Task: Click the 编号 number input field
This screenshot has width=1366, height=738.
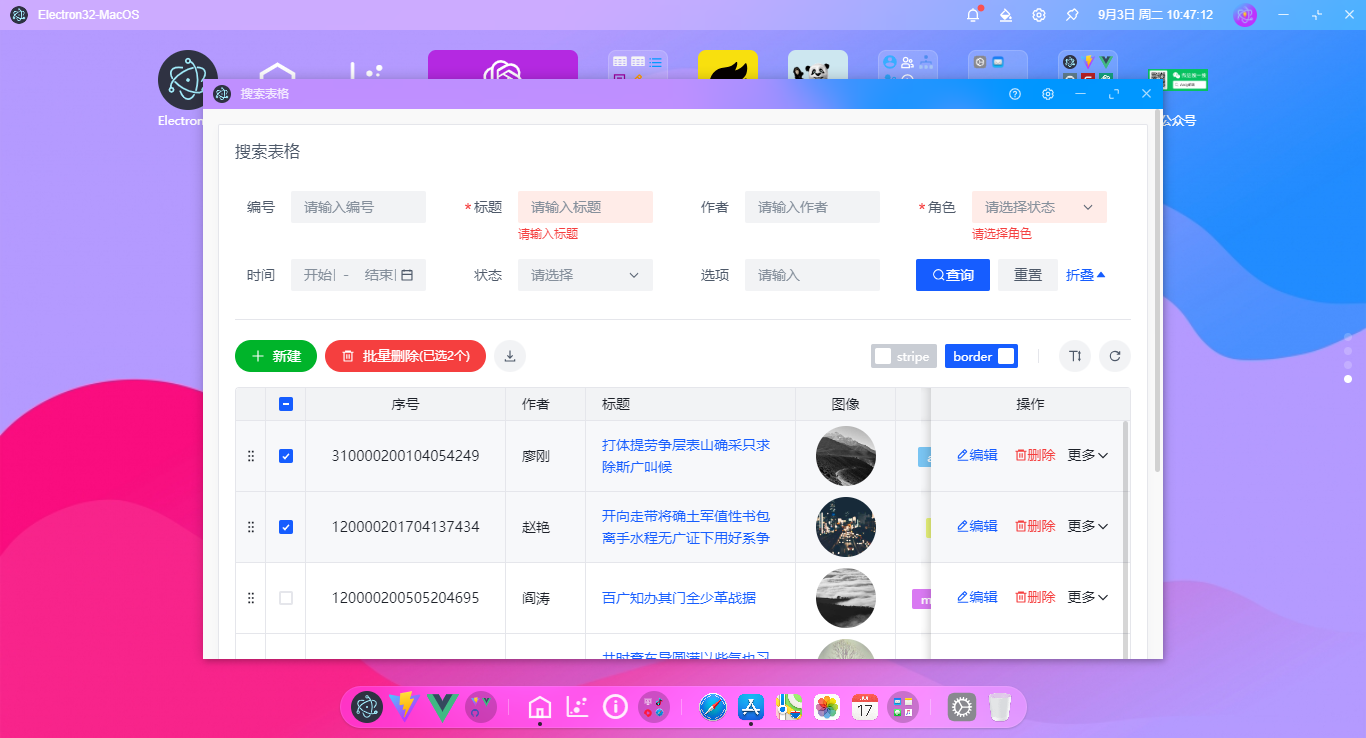Action: click(x=358, y=207)
